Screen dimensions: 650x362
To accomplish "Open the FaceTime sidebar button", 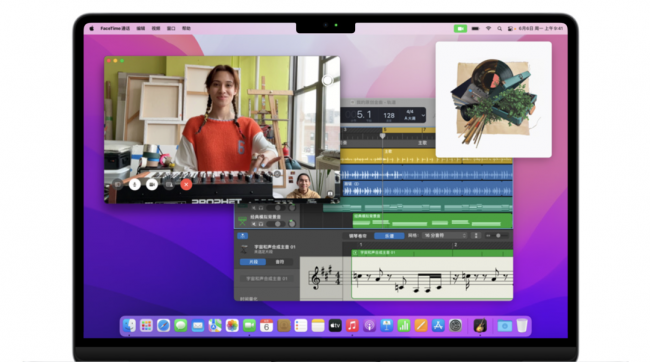I will [x=118, y=184].
